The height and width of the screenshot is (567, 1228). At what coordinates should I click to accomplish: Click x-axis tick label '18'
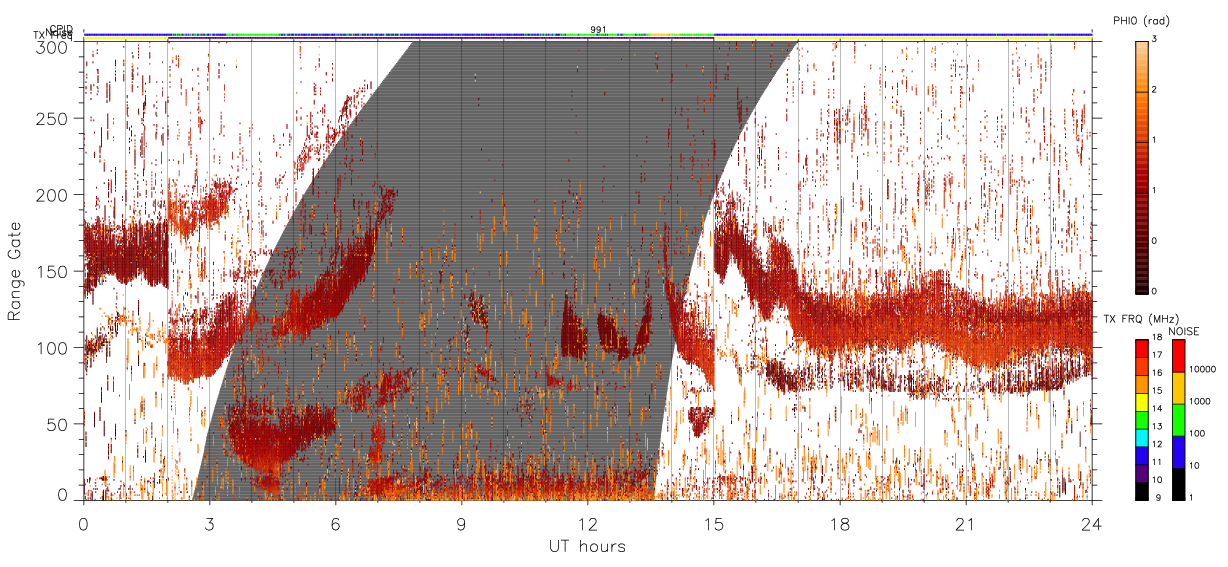point(840,524)
